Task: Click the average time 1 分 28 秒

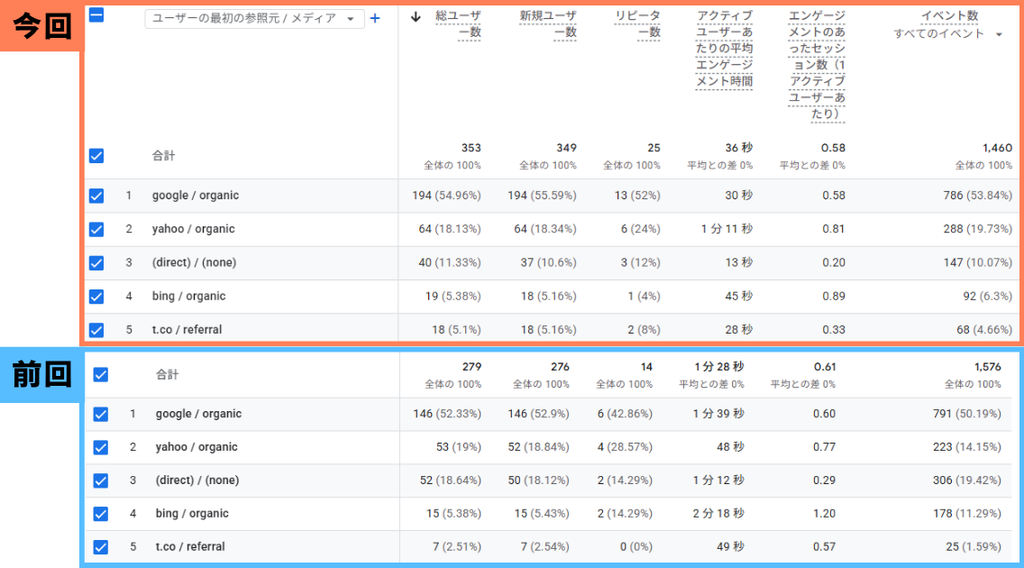Action: tap(719, 367)
